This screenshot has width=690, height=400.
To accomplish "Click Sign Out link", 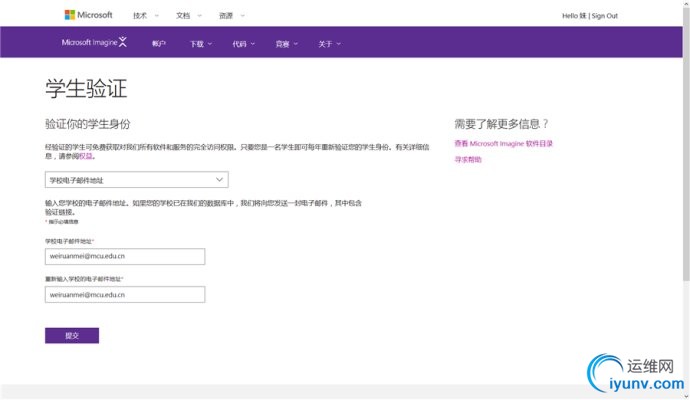I will (x=605, y=16).
